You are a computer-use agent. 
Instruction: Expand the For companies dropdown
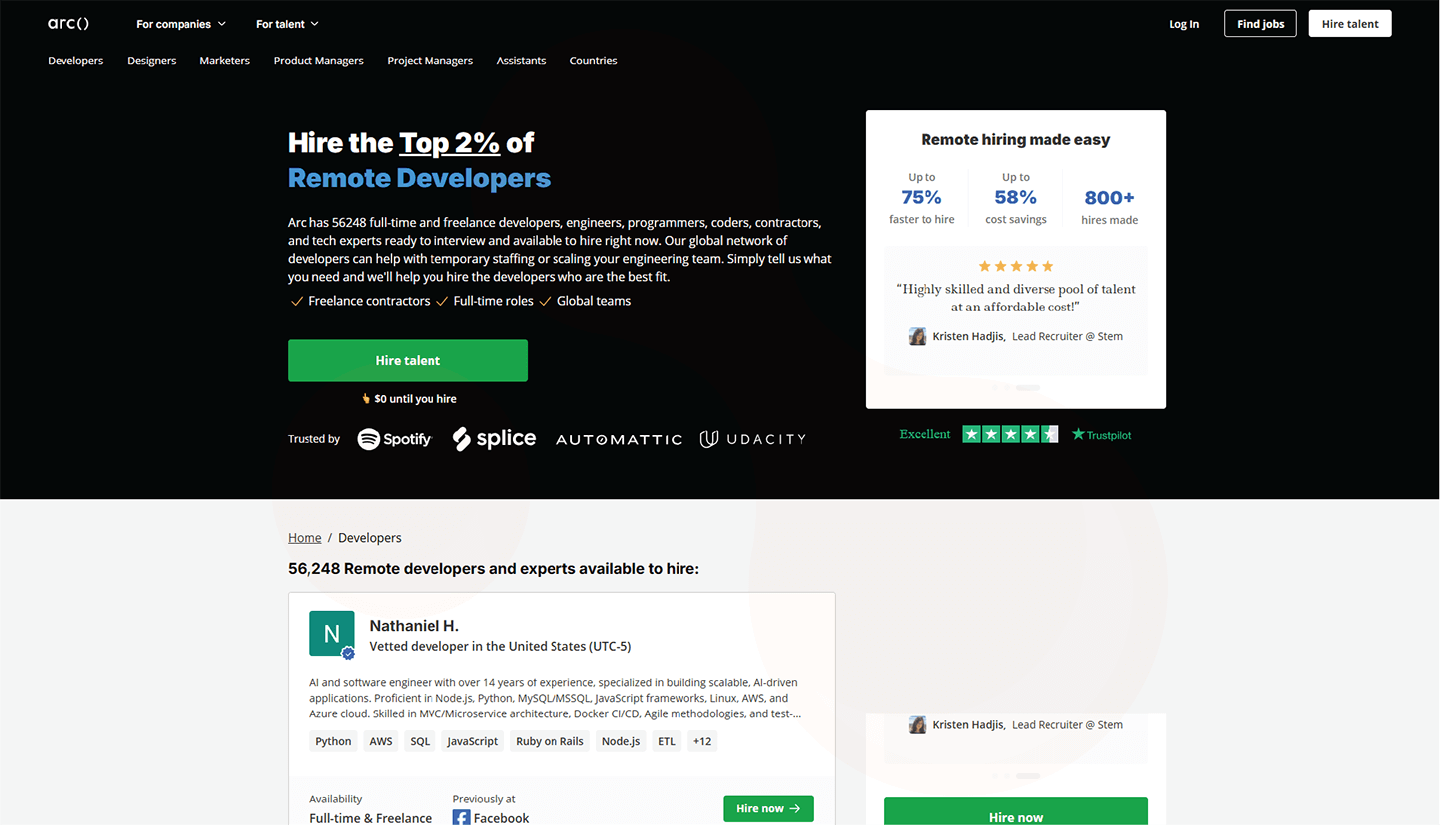(x=181, y=24)
